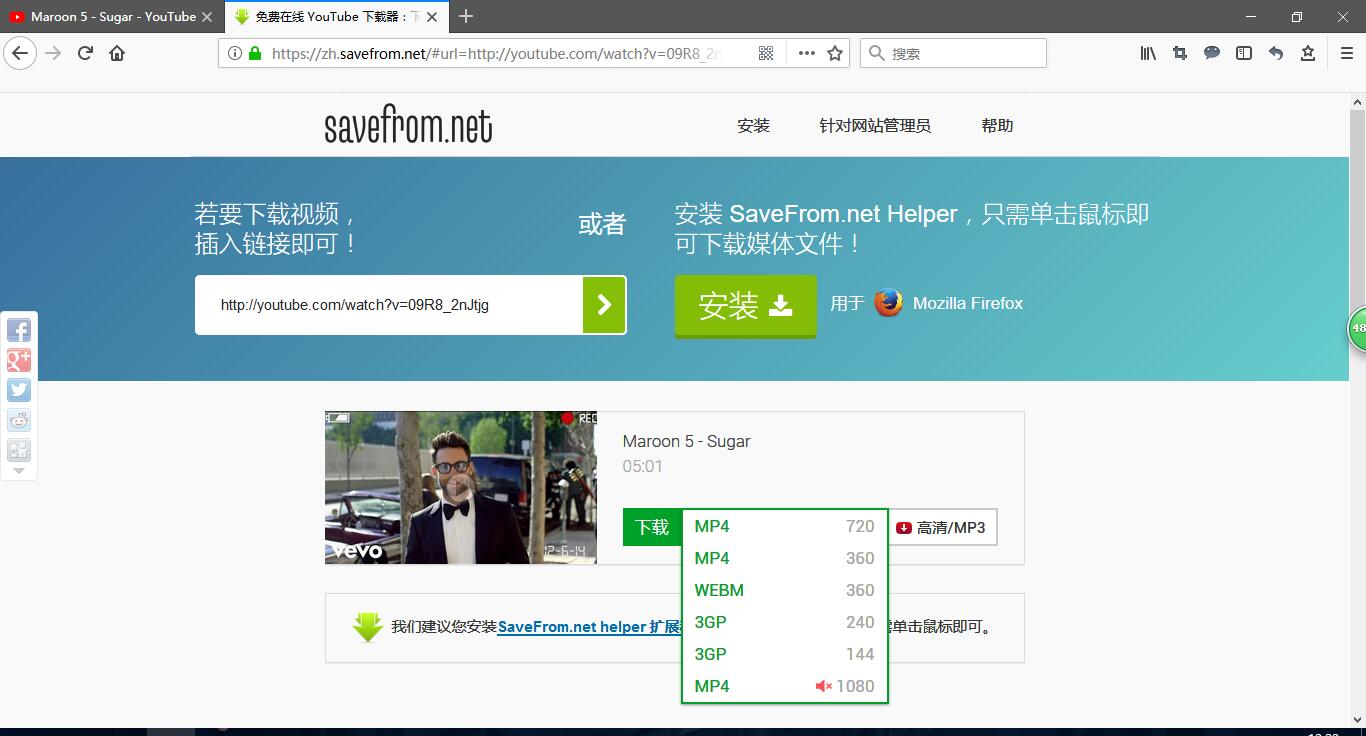
Task: Click the browser forward arrow
Action: click(54, 53)
